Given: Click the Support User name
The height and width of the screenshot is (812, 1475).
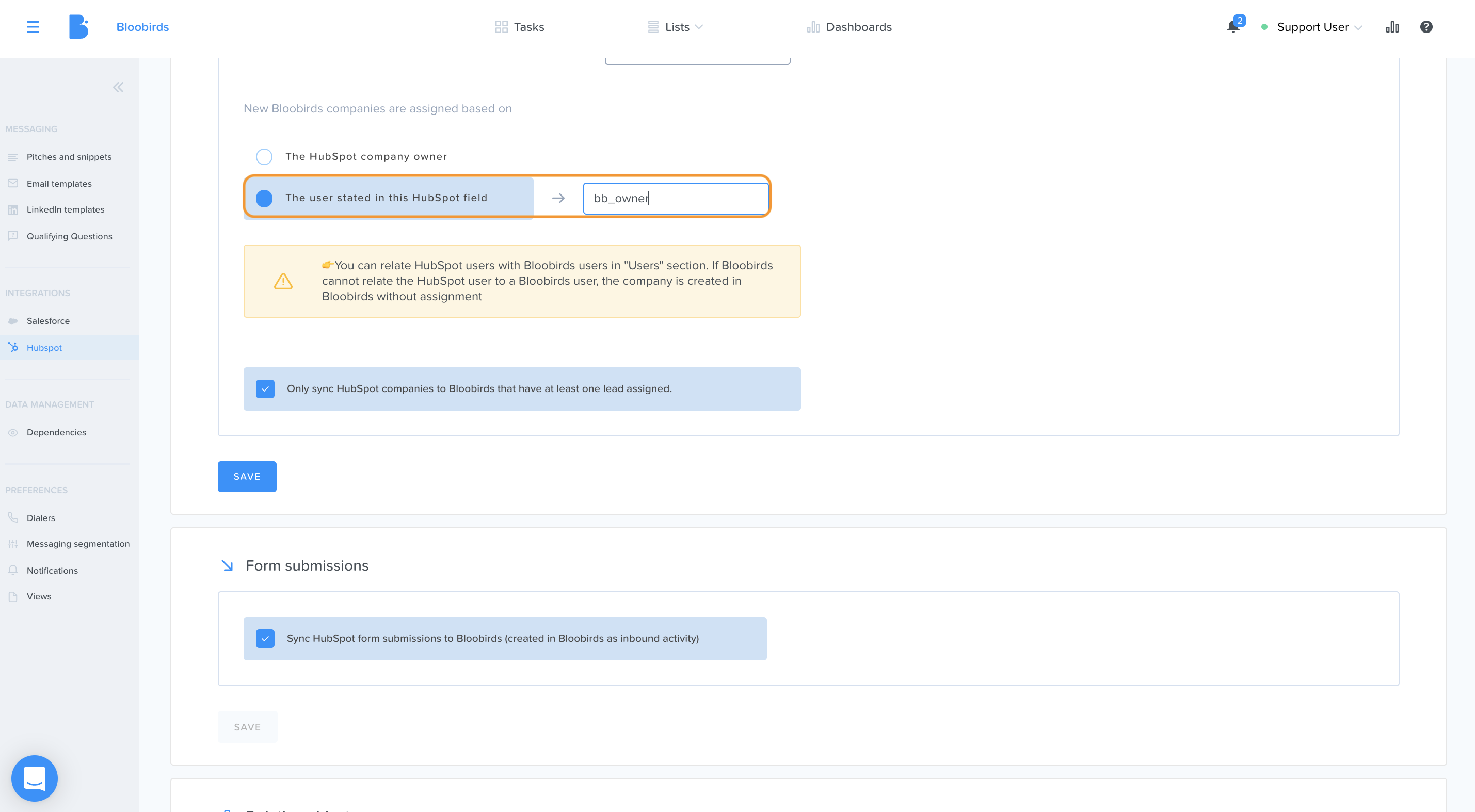Looking at the screenshot, I should [1312, 27].
